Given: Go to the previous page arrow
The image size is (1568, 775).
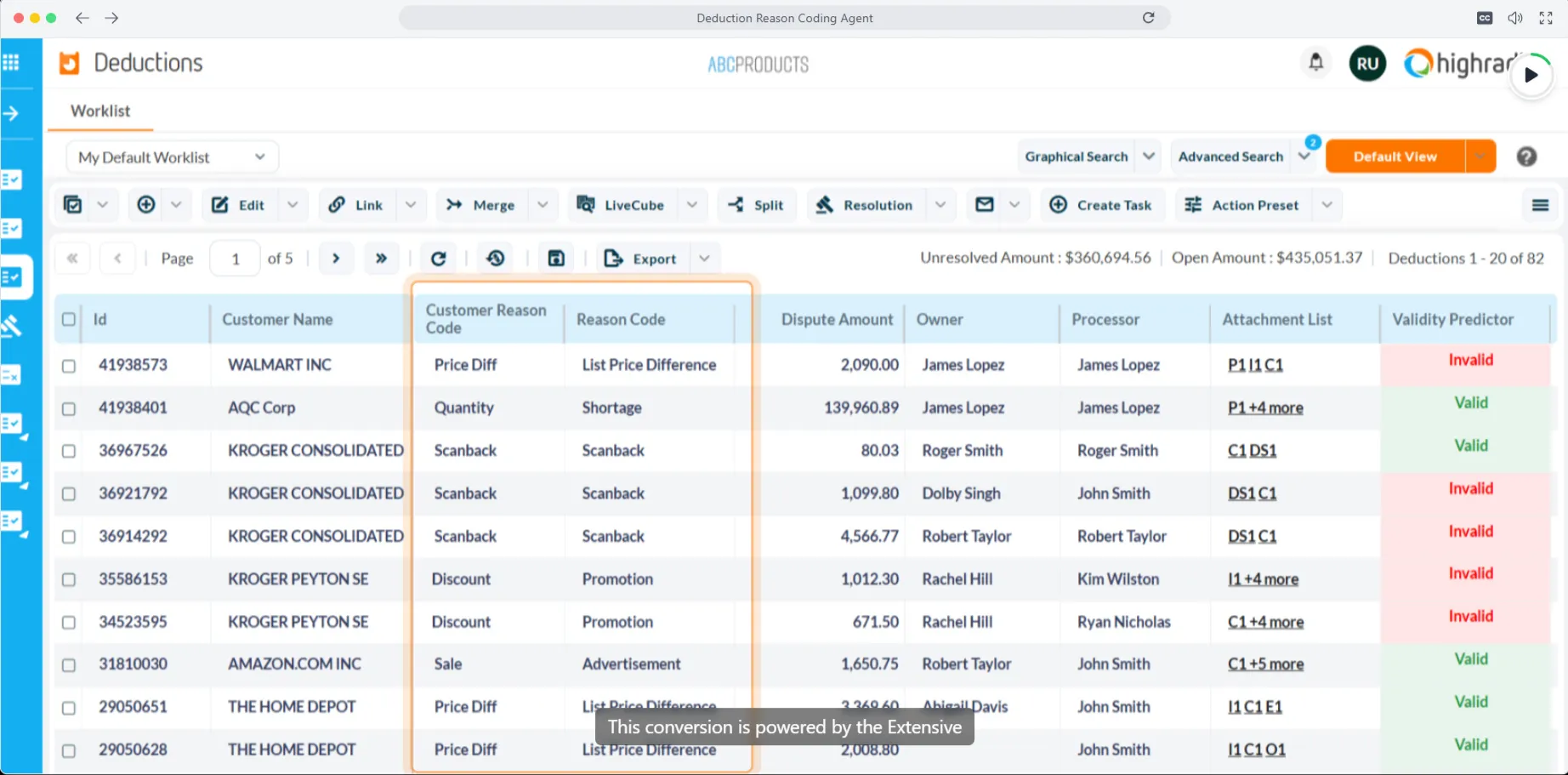Looking at the screenshot, I should coord(117,259).
